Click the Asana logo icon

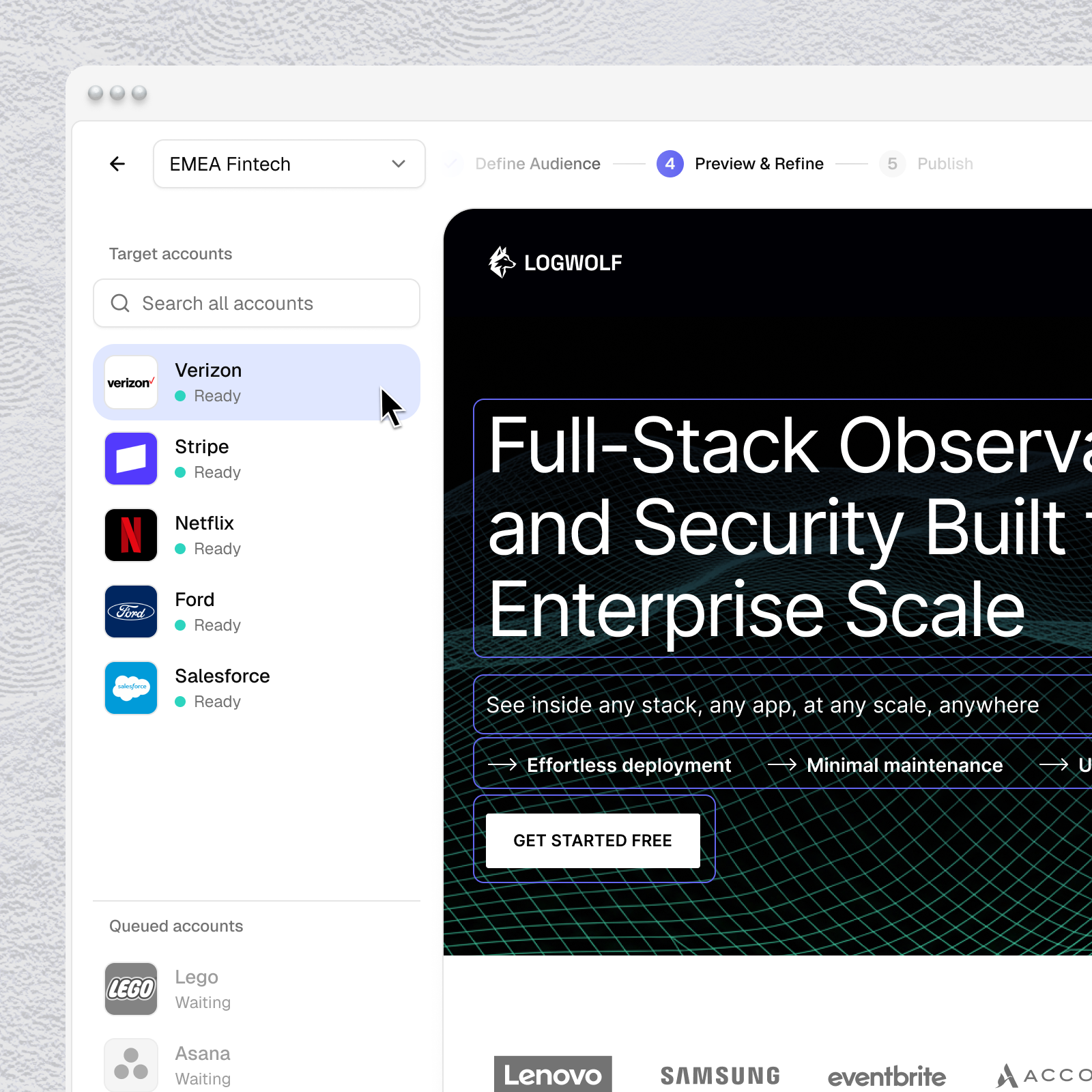pyautogui.click(x=131, y=1065)
